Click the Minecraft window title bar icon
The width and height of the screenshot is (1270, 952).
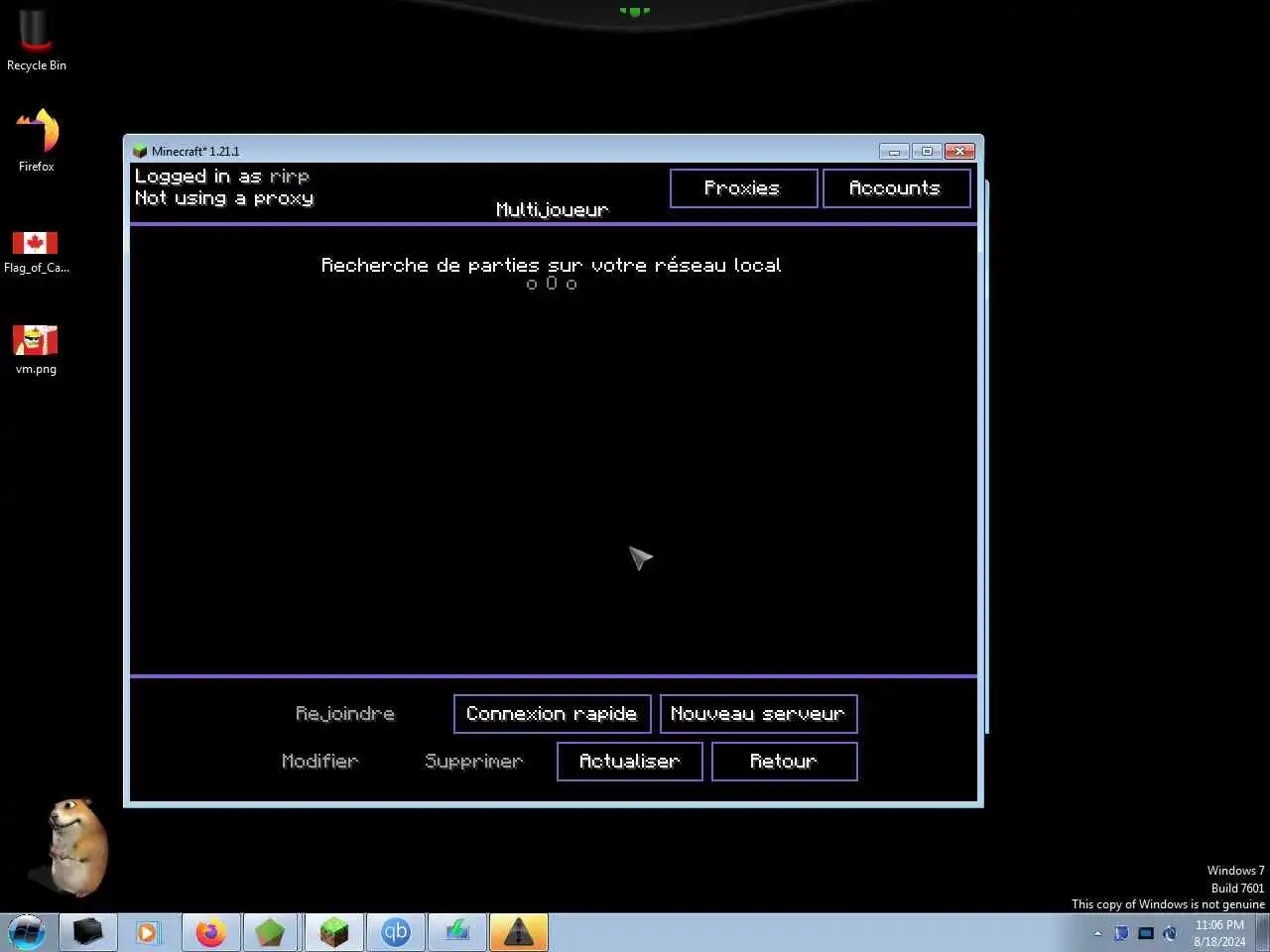click(x=140, y=152)
